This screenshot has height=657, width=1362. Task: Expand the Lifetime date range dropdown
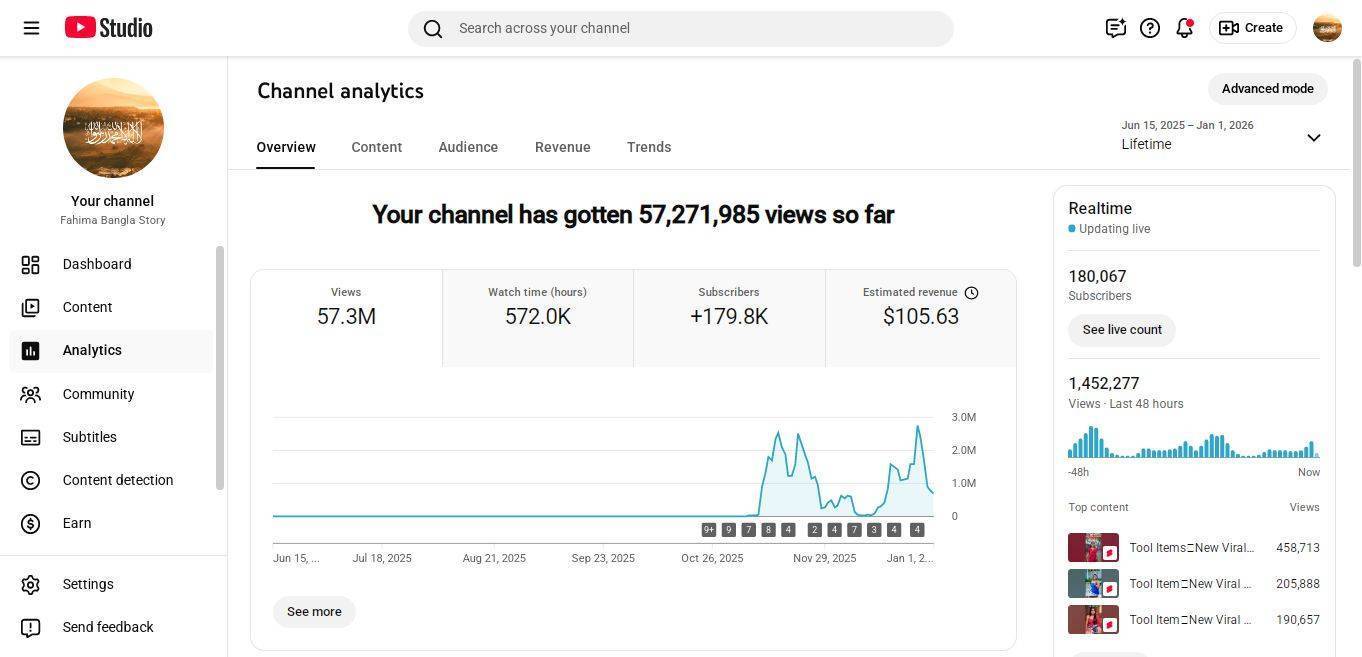coord(1313,138)
